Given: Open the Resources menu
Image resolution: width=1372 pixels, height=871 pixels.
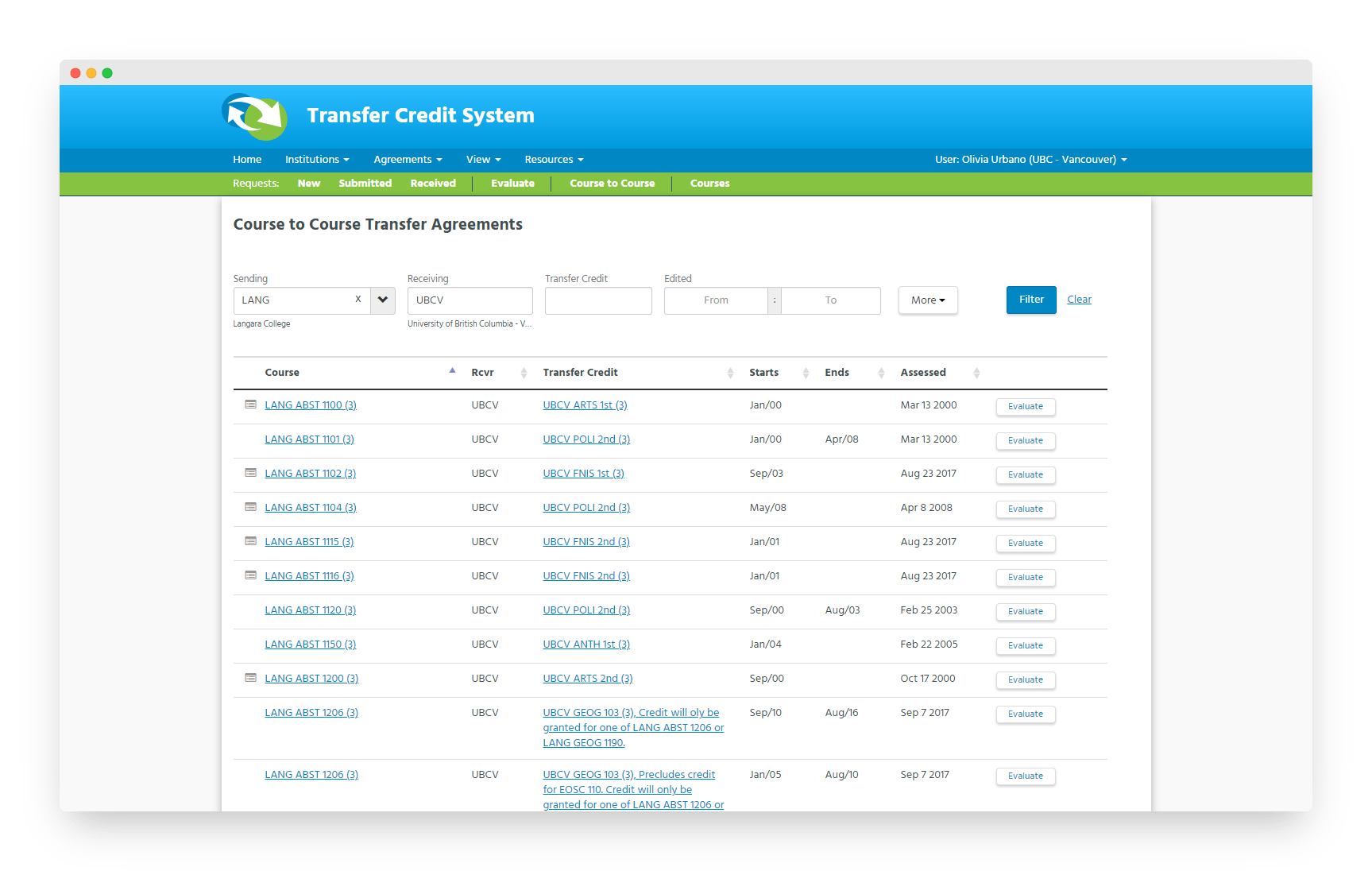Looking at the screenshot, I should point(554,160).
